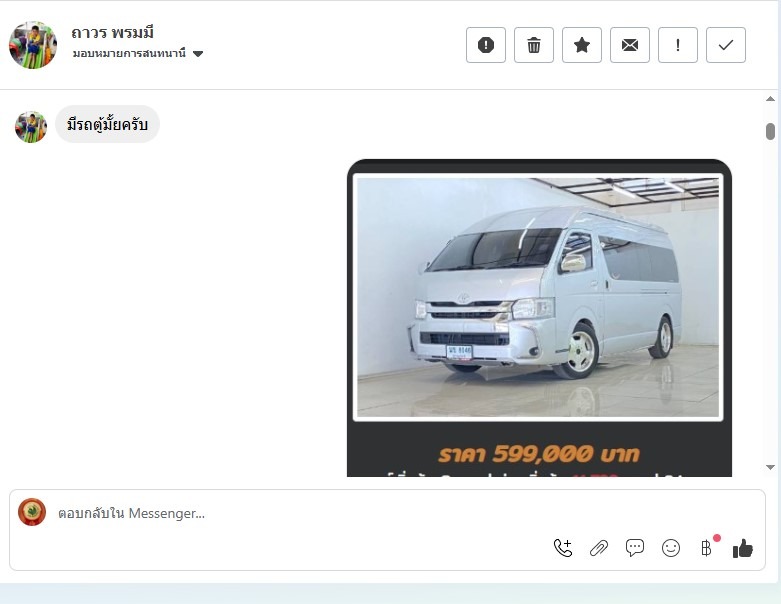The image size is (781, 604).
Task: Send a thumbs up like
Action: 743,548
